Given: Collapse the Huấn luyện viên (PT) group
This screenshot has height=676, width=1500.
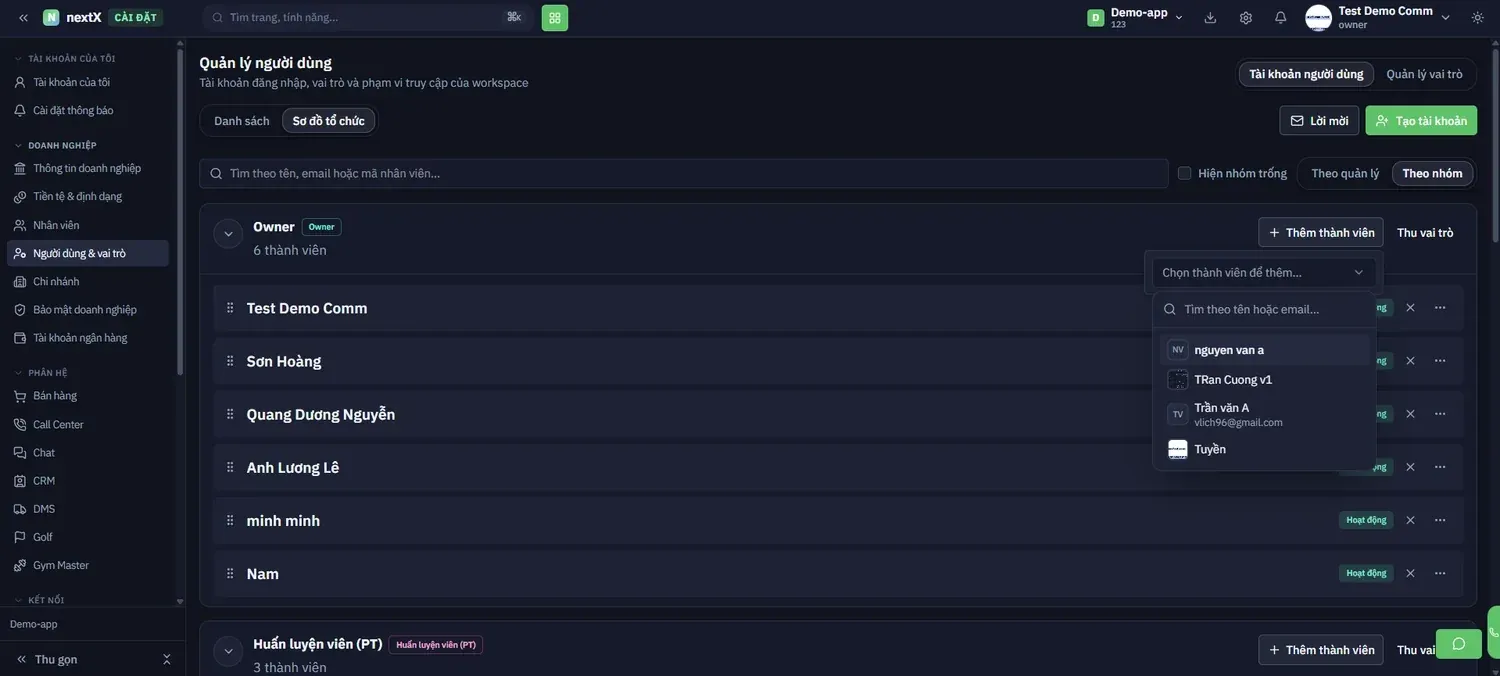Looking at the screenshot, I should 228,651.
